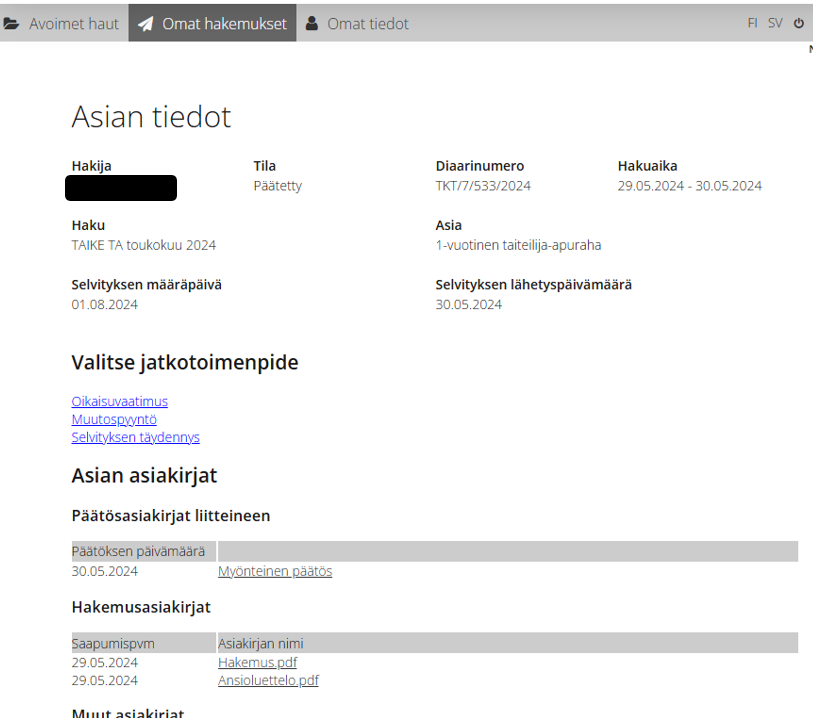Switch language to FI
The height and width of the screenshot is (718, 813).
pyautogui.click(x=752, y=23)
